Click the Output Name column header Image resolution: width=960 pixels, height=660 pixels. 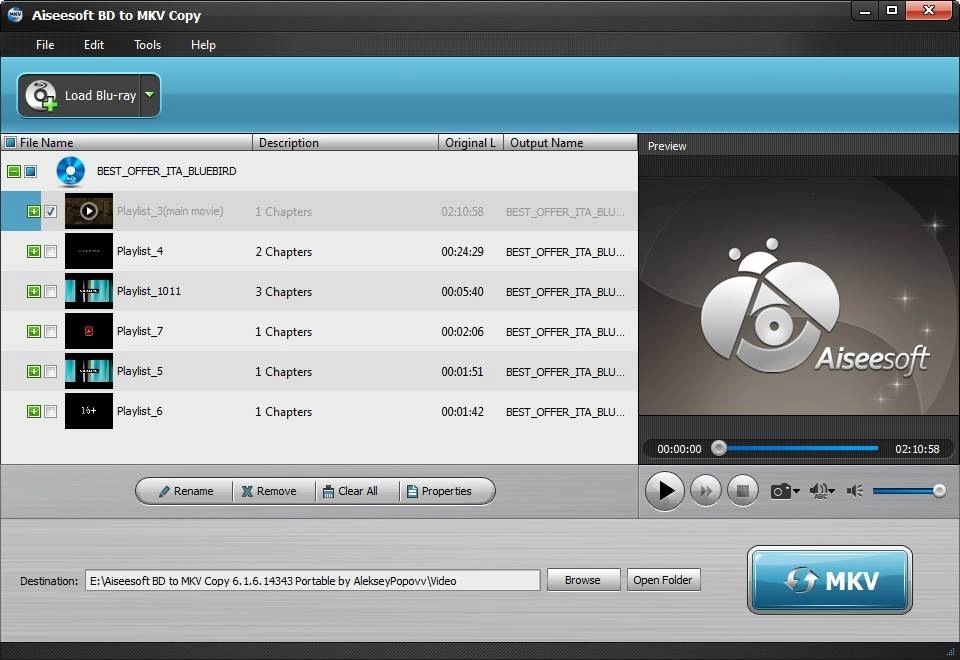(570, 143)
